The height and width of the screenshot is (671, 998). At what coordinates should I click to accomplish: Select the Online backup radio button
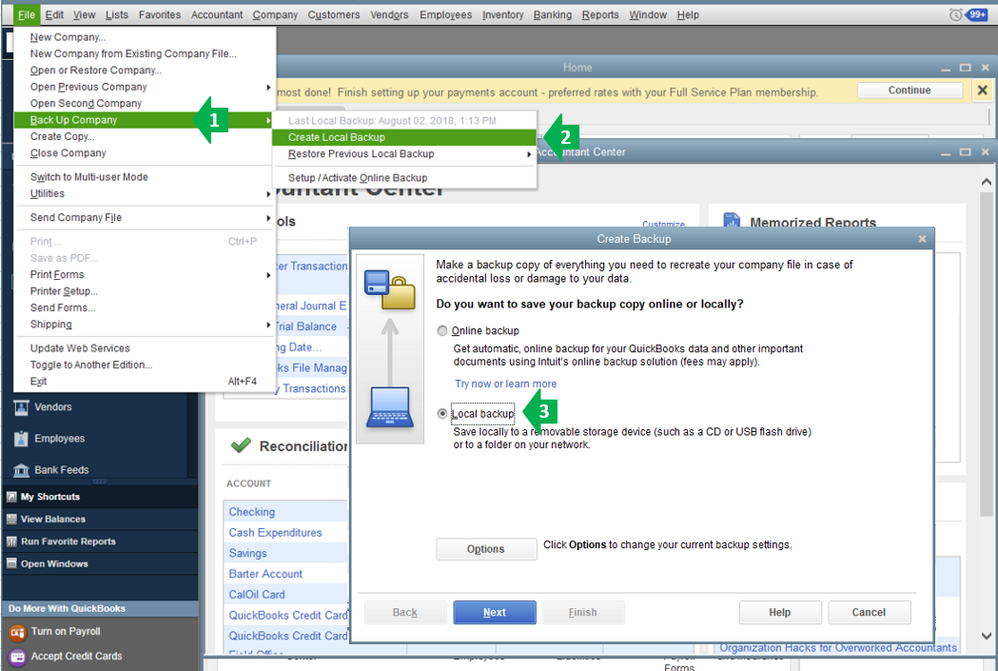pos(442,330)
